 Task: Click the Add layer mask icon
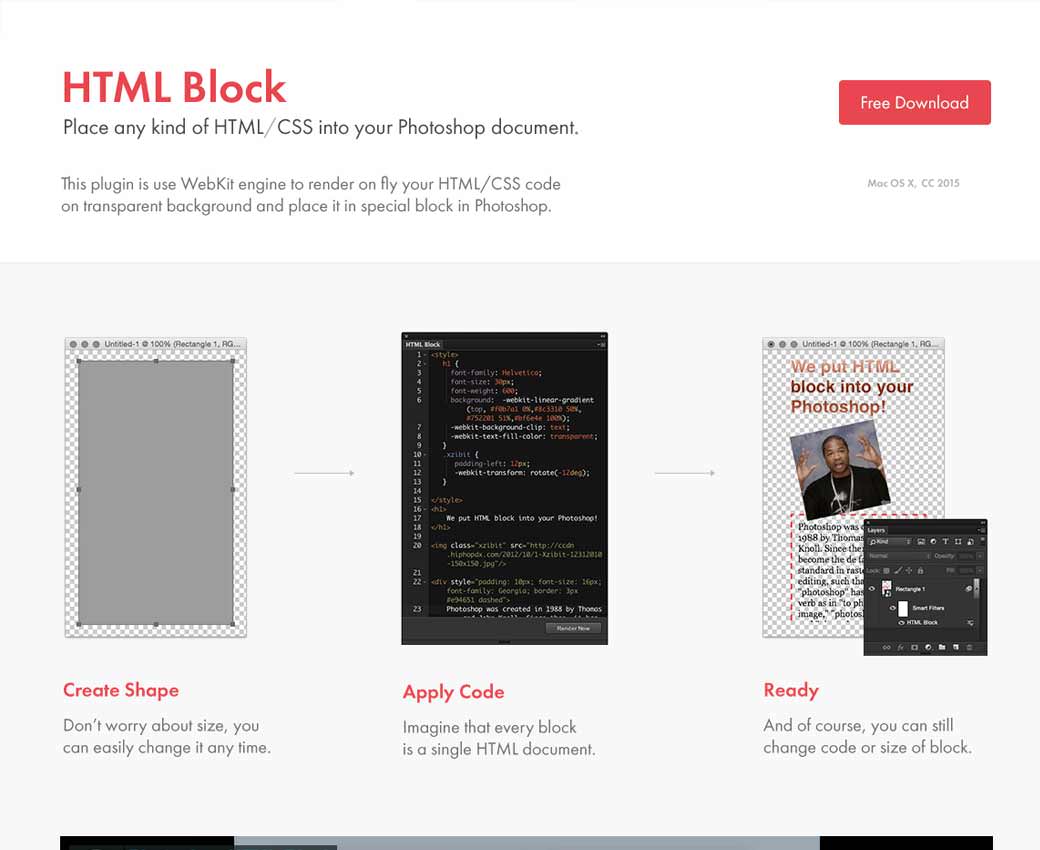(x=915, y=647)
